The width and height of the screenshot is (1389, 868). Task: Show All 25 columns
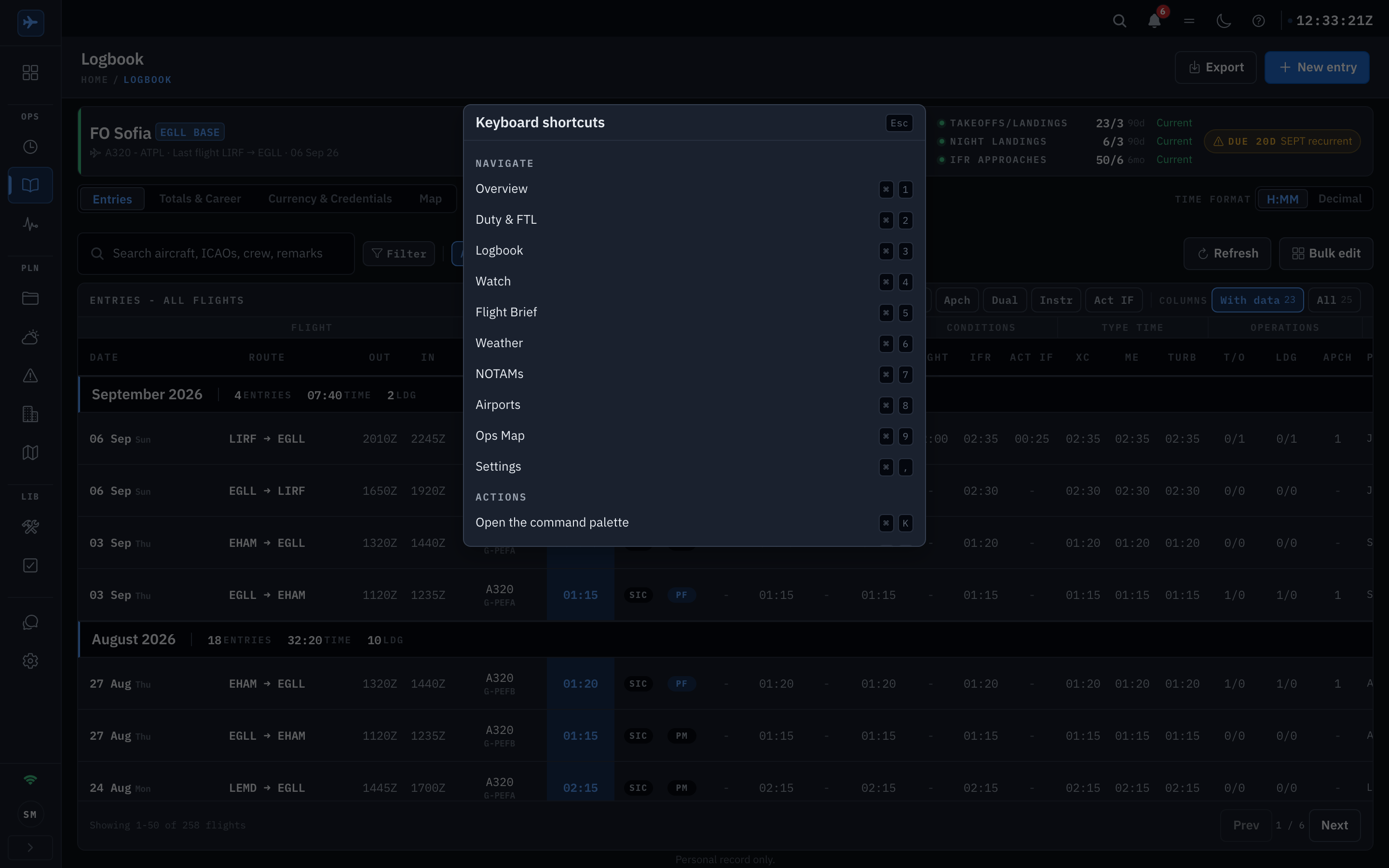click(x=1334, y=300)
